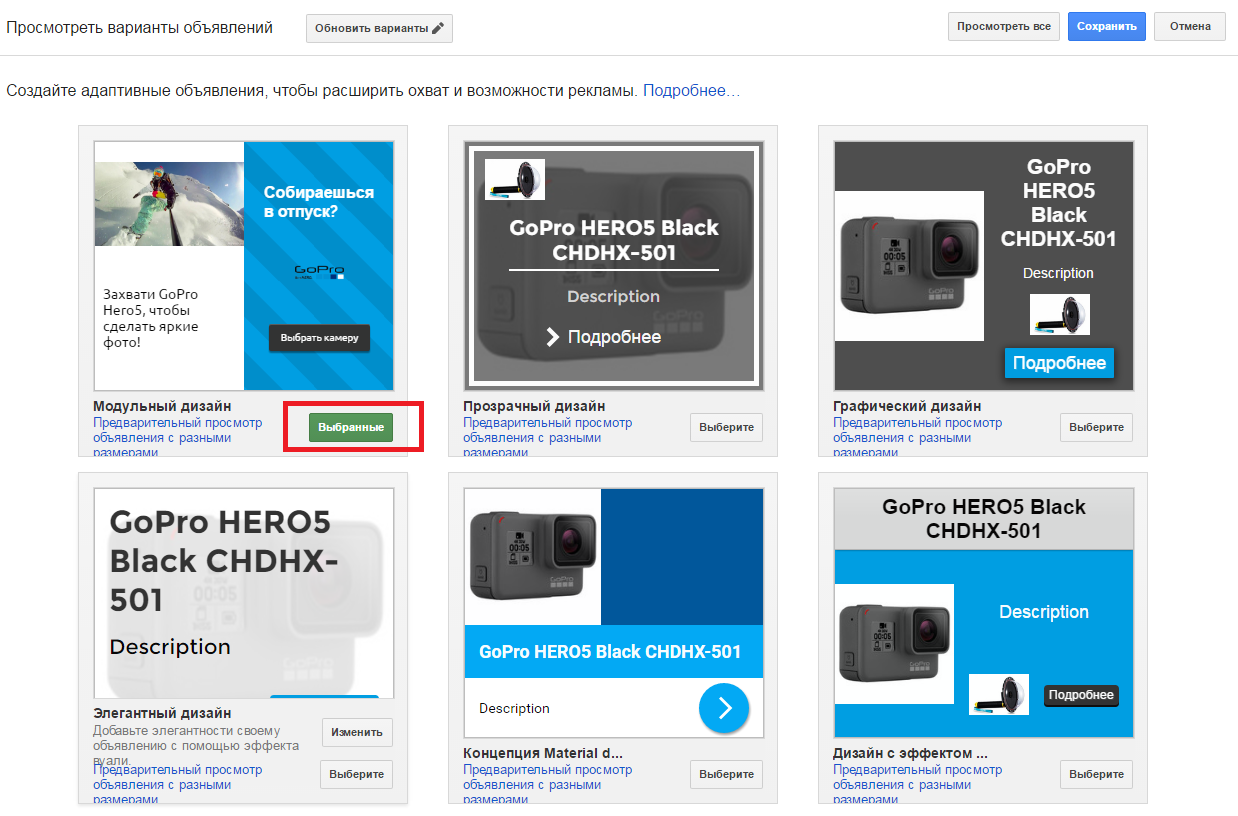This screenshot has height=816, width=1238.
Task: Click the Выбрать камеру button in modular ad
Action: coord(319,338)
